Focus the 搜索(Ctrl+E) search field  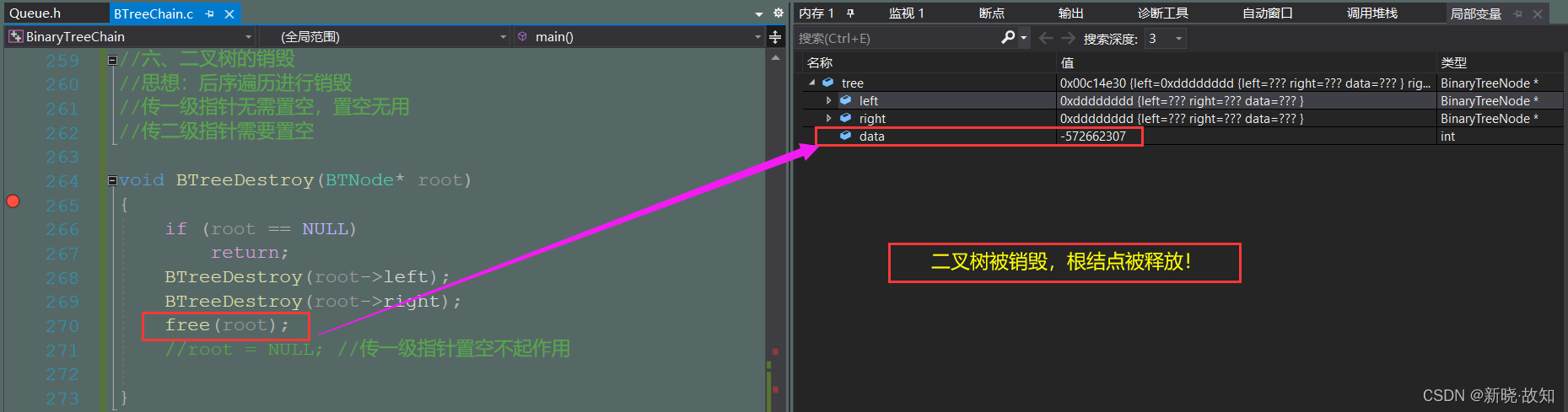pyautogui.click(x=897, y=38)
